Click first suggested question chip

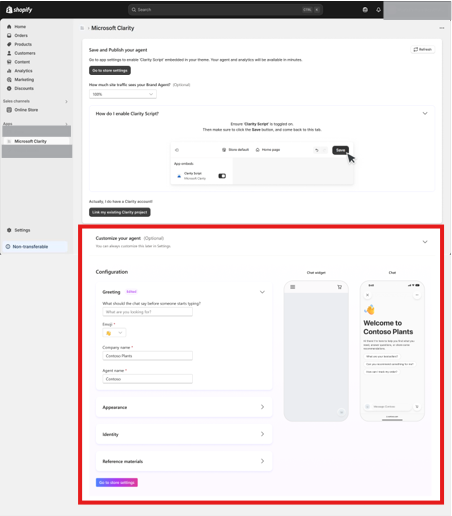click(382, 356)
